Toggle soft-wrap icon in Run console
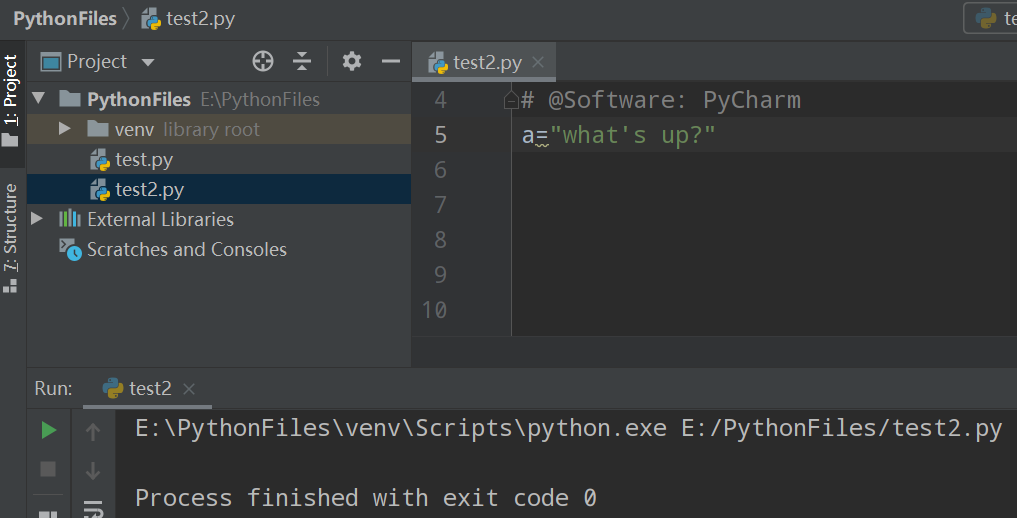The image size is (1017, 518). point(93,509)
